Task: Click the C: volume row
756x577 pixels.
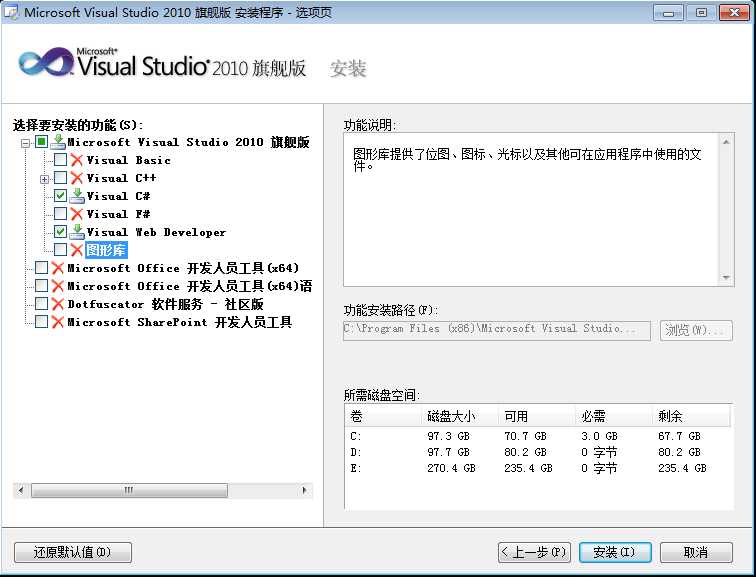Action: 538,436
